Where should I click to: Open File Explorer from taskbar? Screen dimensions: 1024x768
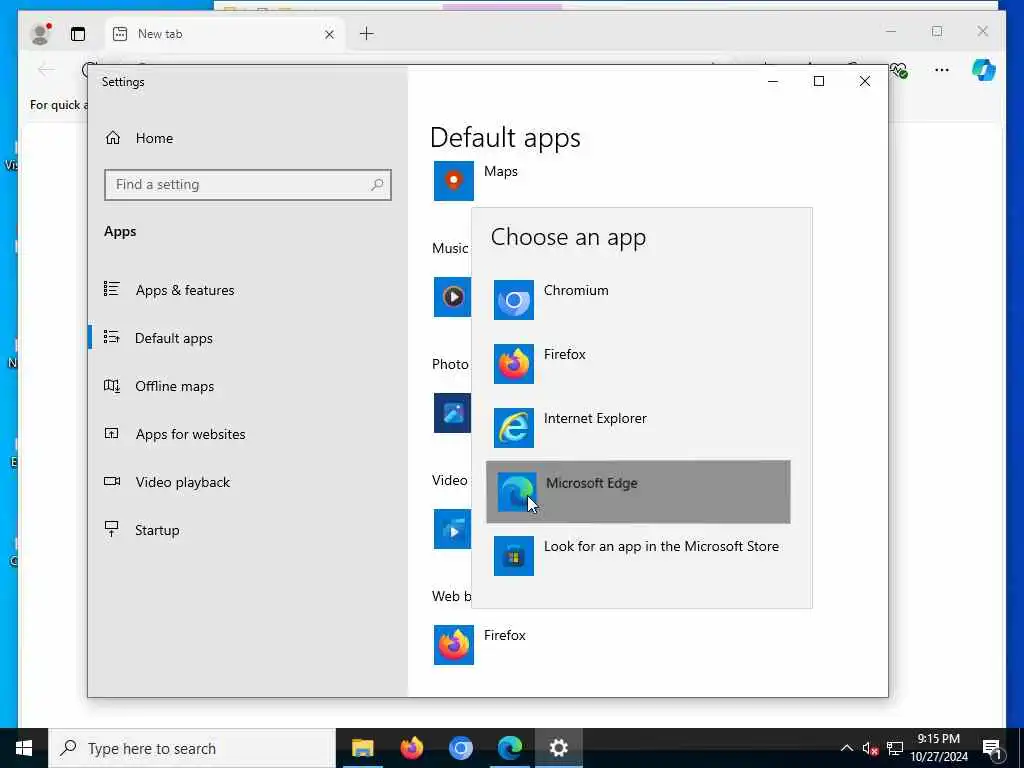(x=362, y=748)
